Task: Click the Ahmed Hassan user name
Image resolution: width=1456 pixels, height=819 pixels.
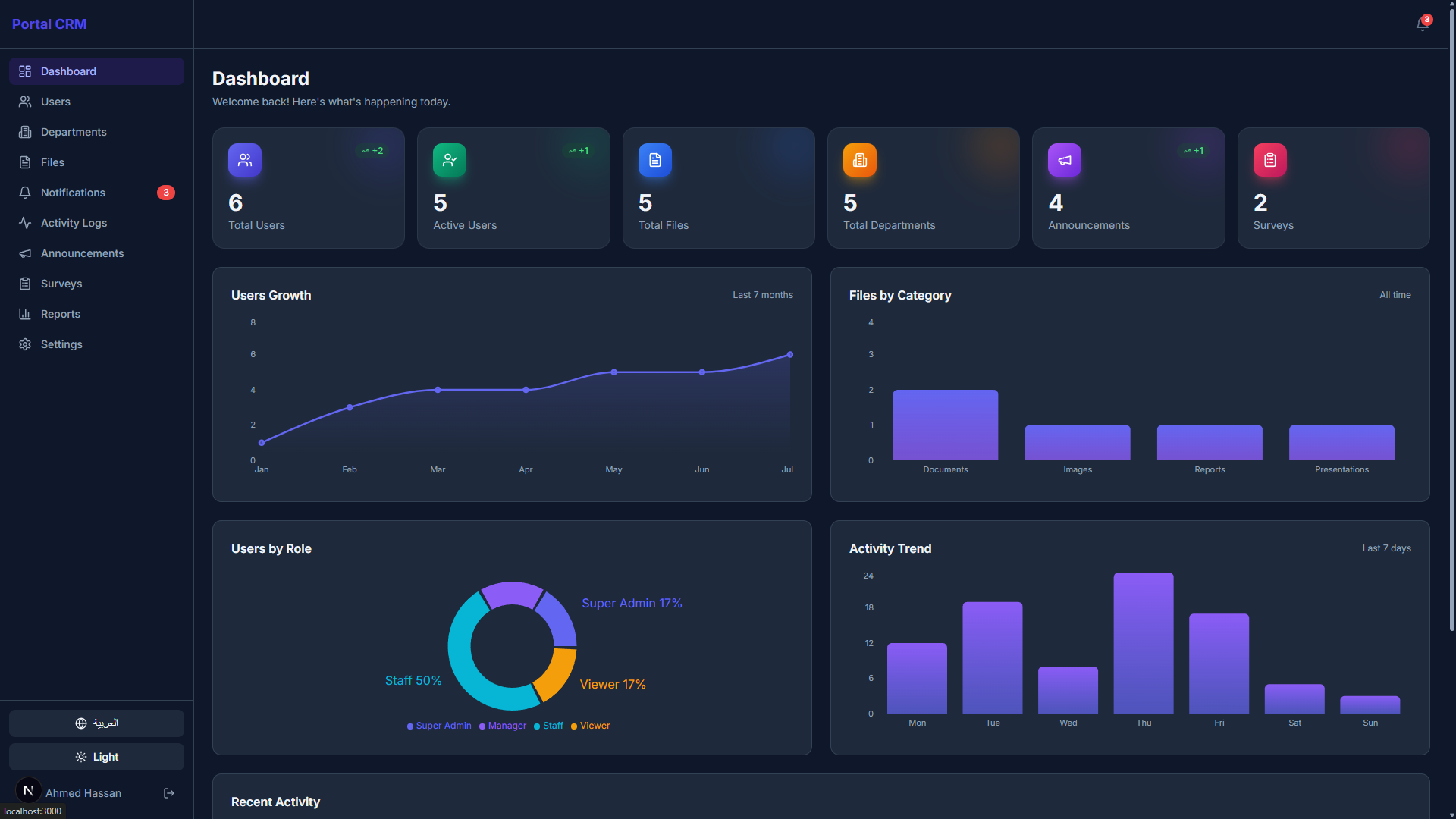Action: coord(83,793)
